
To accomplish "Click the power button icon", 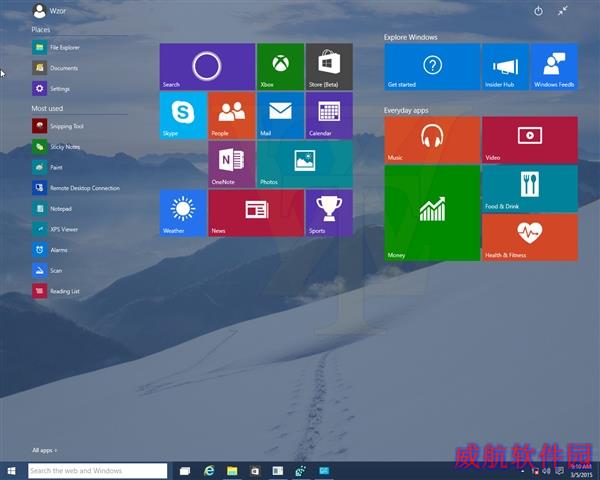I will pos(538,11).
